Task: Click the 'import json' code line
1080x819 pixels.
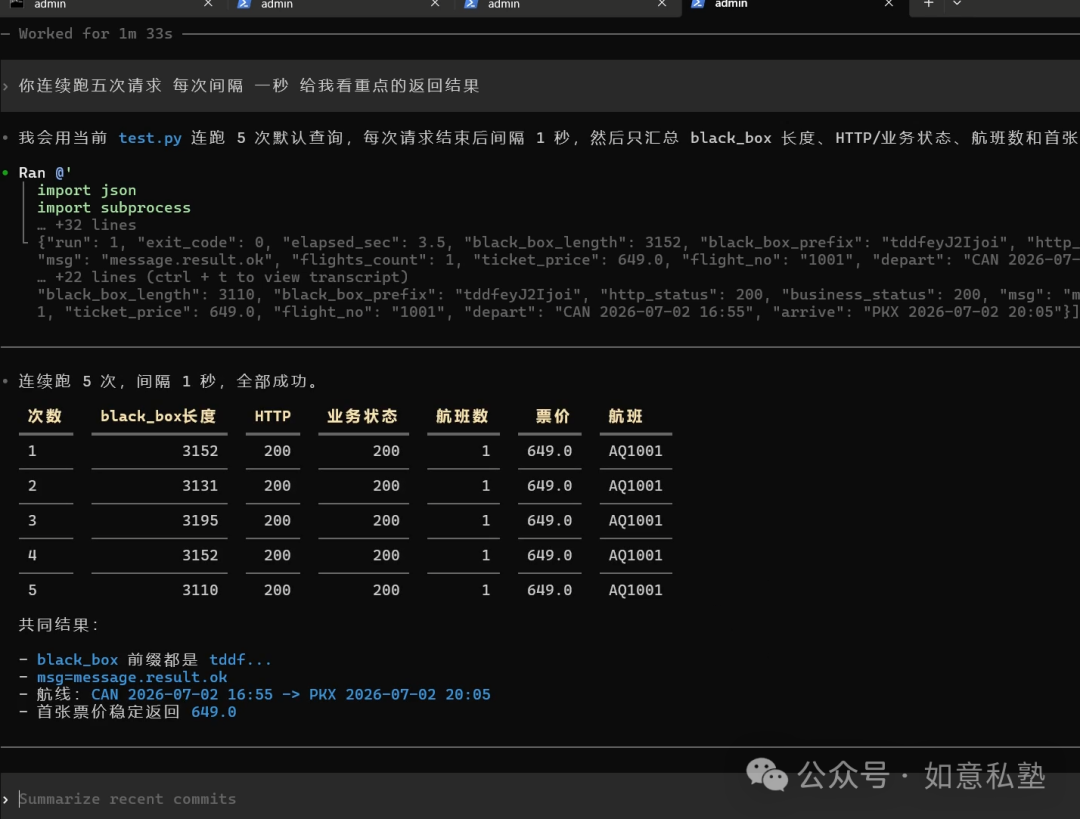Action: (87, 190)
